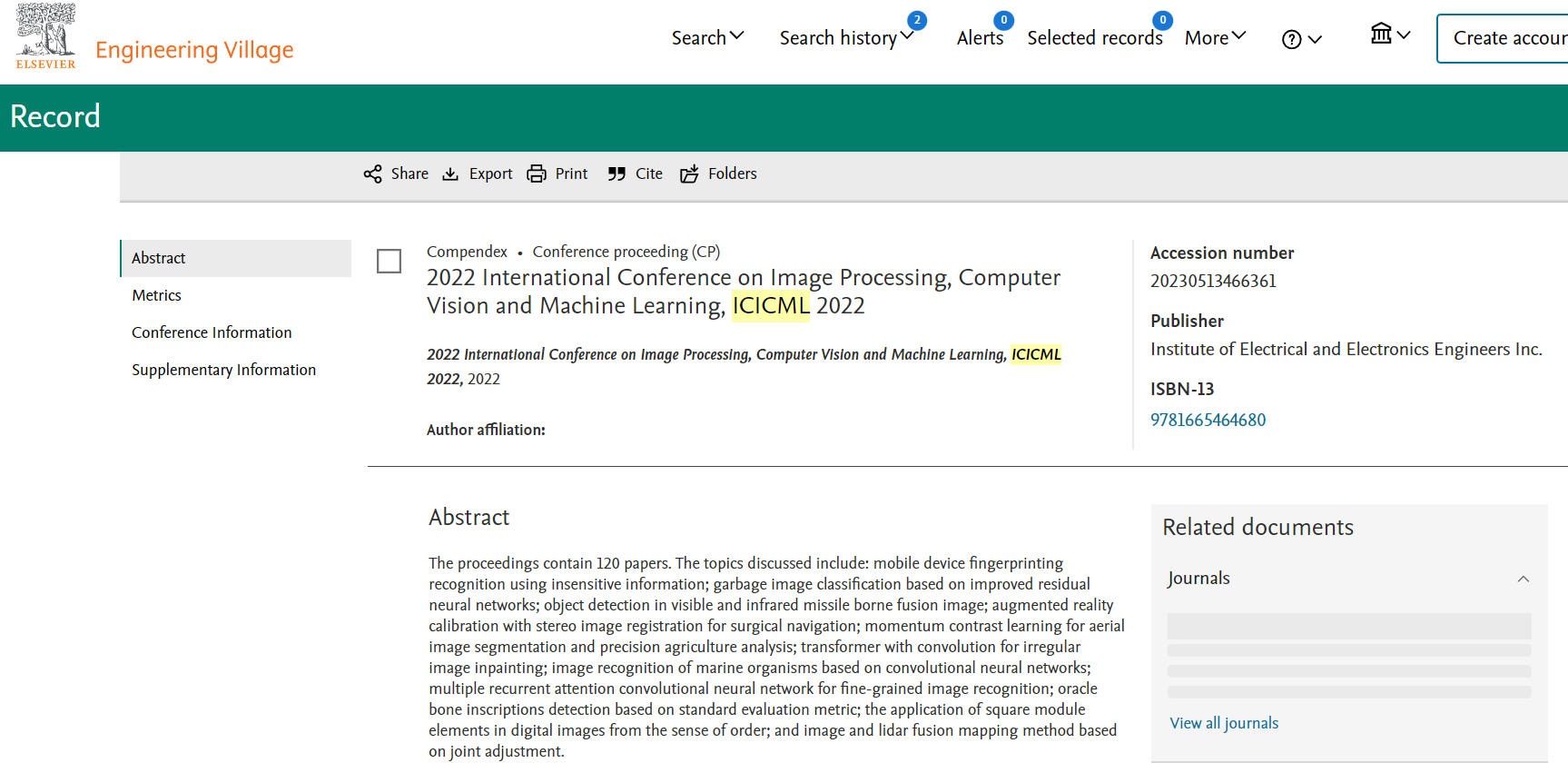The height and width of the screenshot is (763, 1568).
Task: Expand Search history menu
Action: tap(846, 37)
